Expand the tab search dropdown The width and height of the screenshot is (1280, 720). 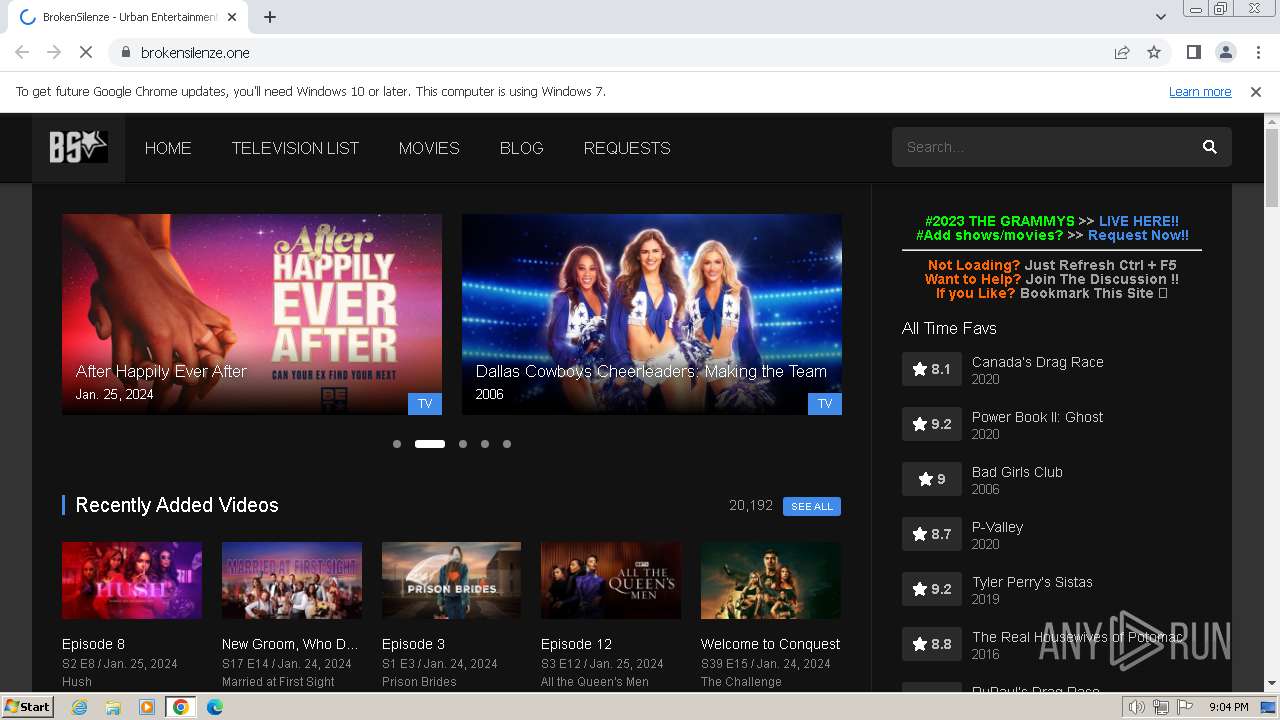pos(1160,17)
